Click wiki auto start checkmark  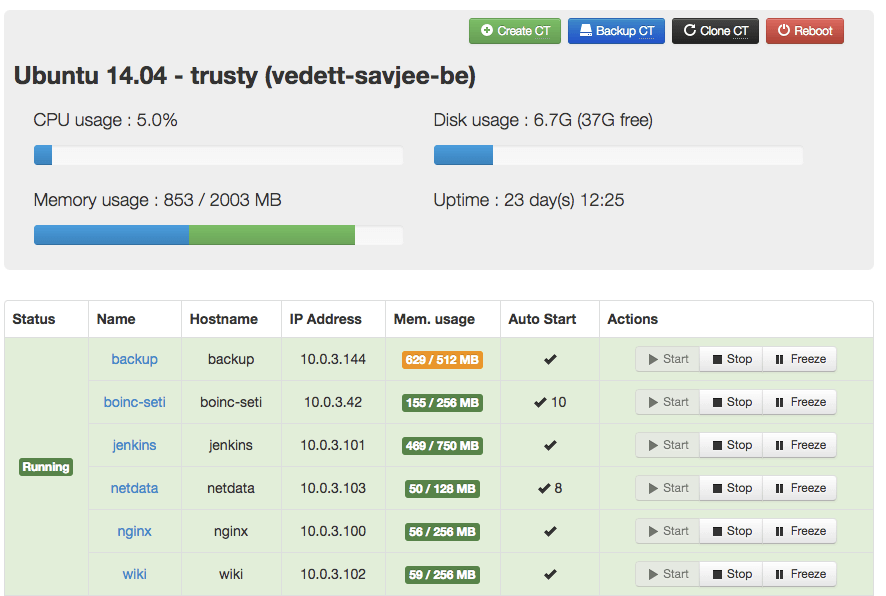(x=550, y=574)
